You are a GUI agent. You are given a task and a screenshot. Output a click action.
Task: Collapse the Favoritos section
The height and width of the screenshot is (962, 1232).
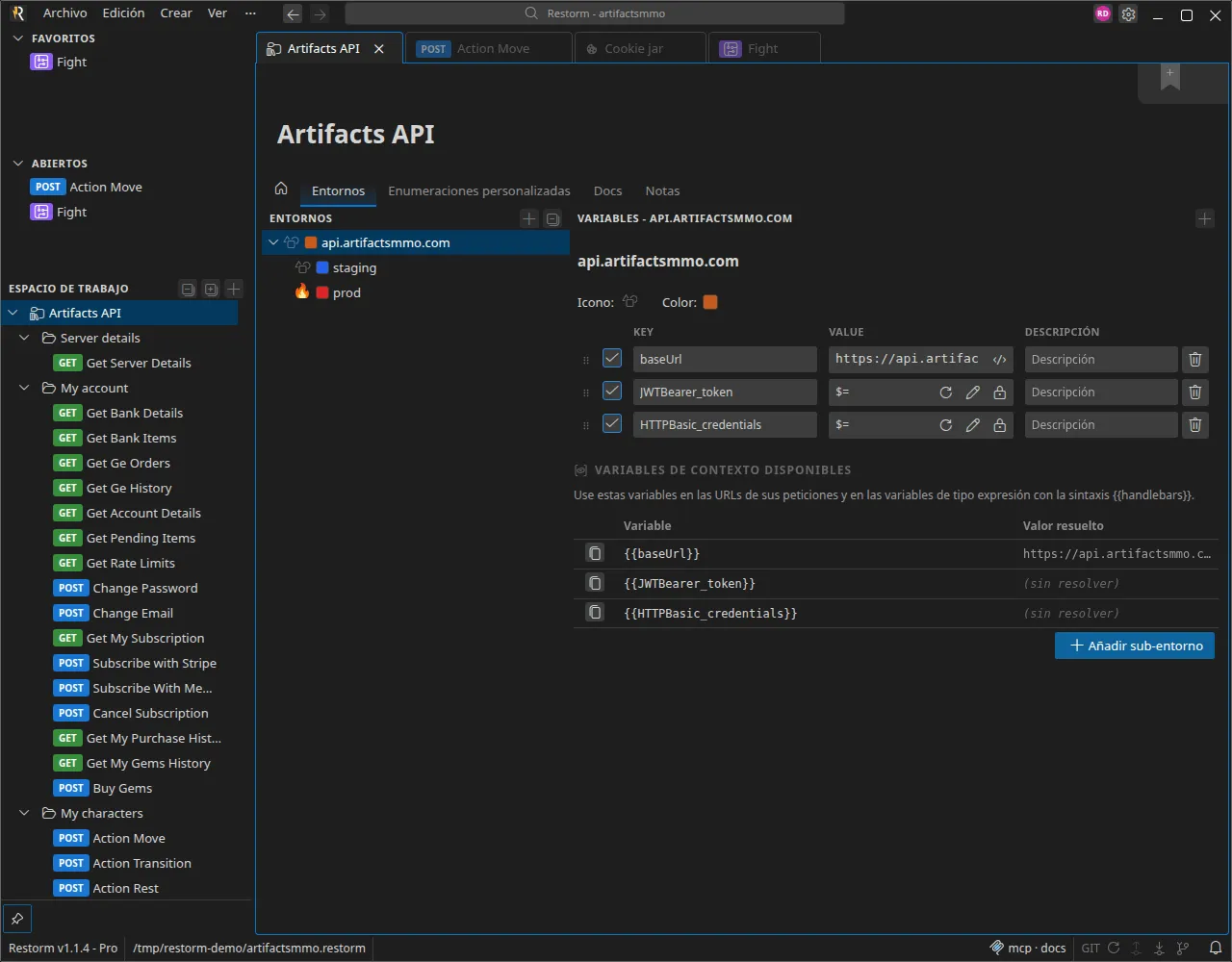(x=17, y=38)
